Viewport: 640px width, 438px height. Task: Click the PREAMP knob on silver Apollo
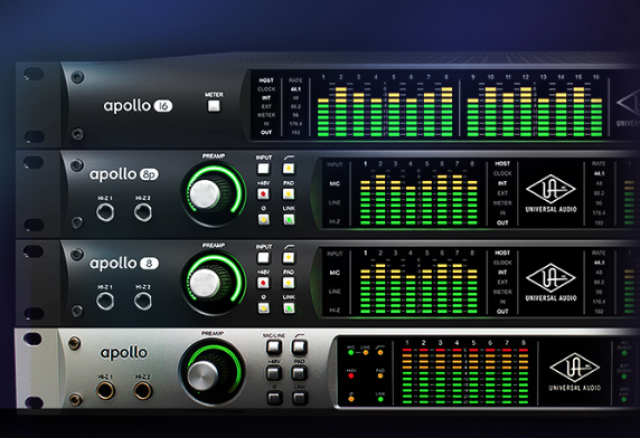[203, 375]
